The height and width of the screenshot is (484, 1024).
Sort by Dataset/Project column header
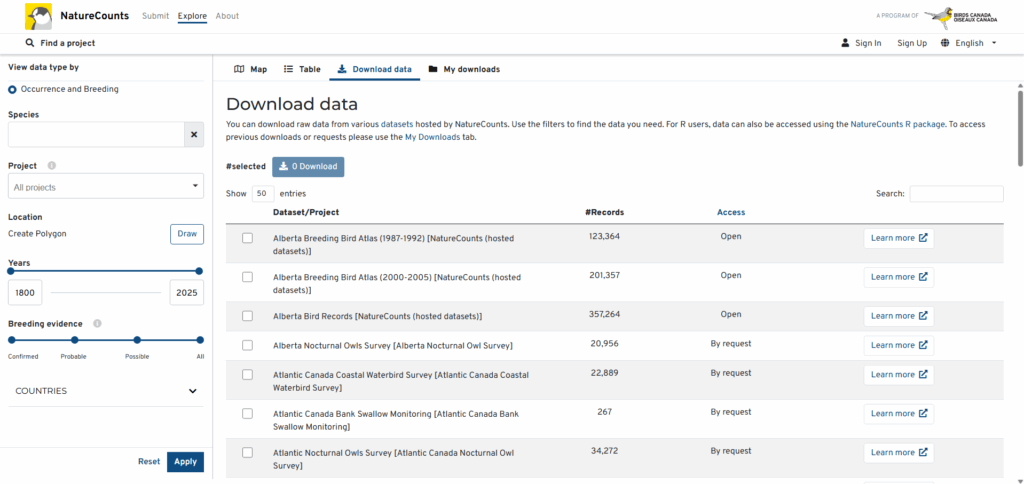coord(306,212)
